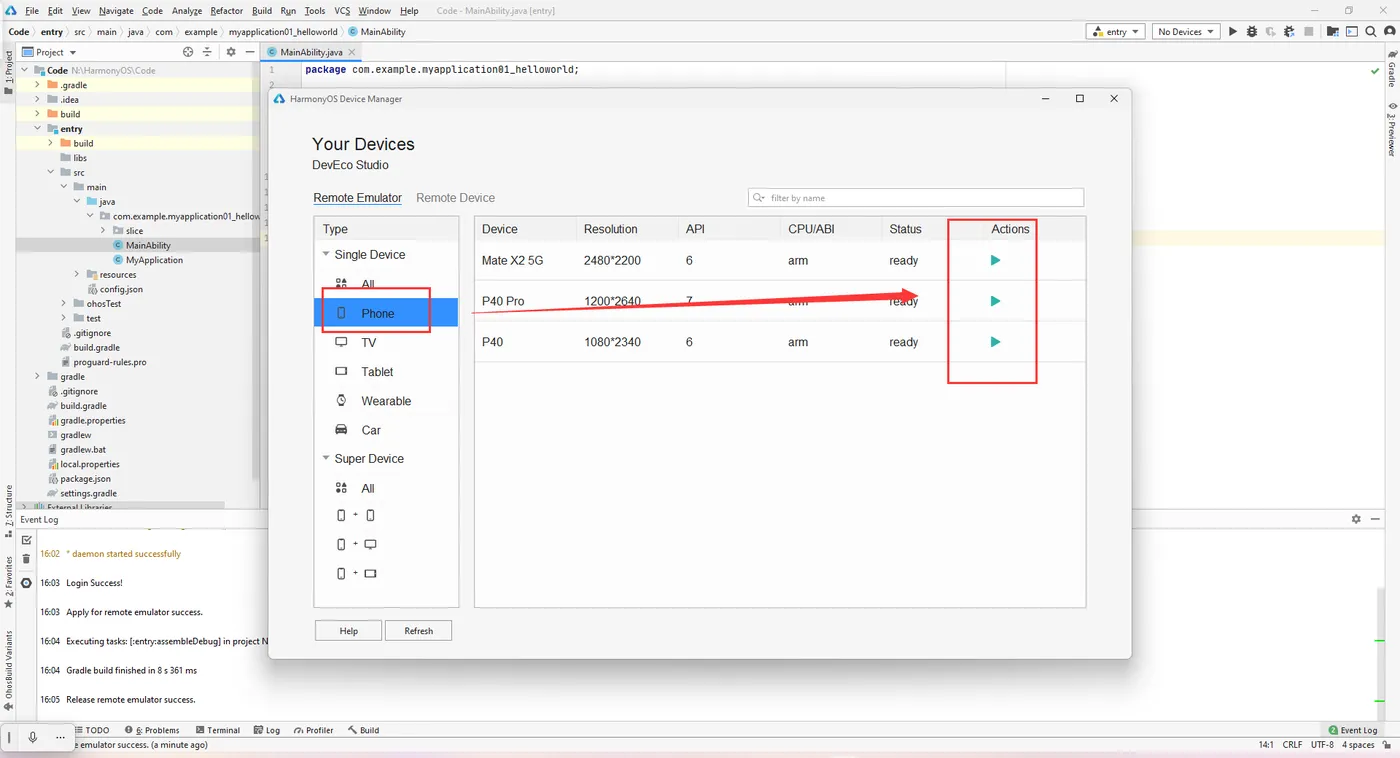The width and height of the screenshot is (1400, 758).
Task: Start the P40 Pro remote emulator
Action: click(994, 301)
